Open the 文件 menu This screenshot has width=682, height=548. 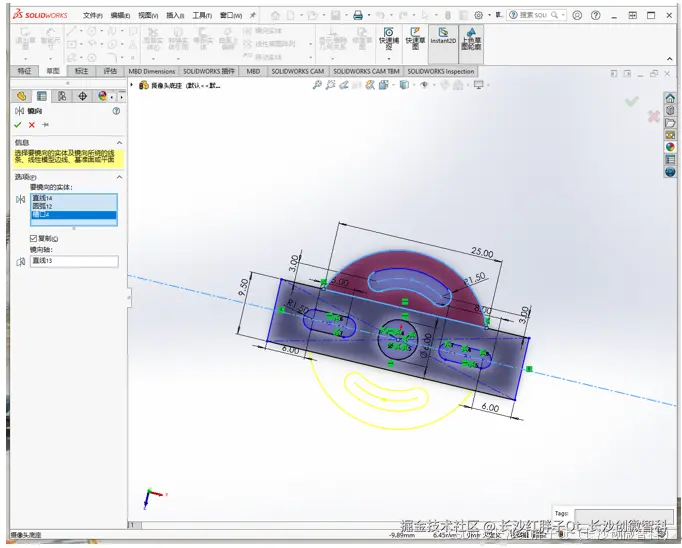coord(92,16)
